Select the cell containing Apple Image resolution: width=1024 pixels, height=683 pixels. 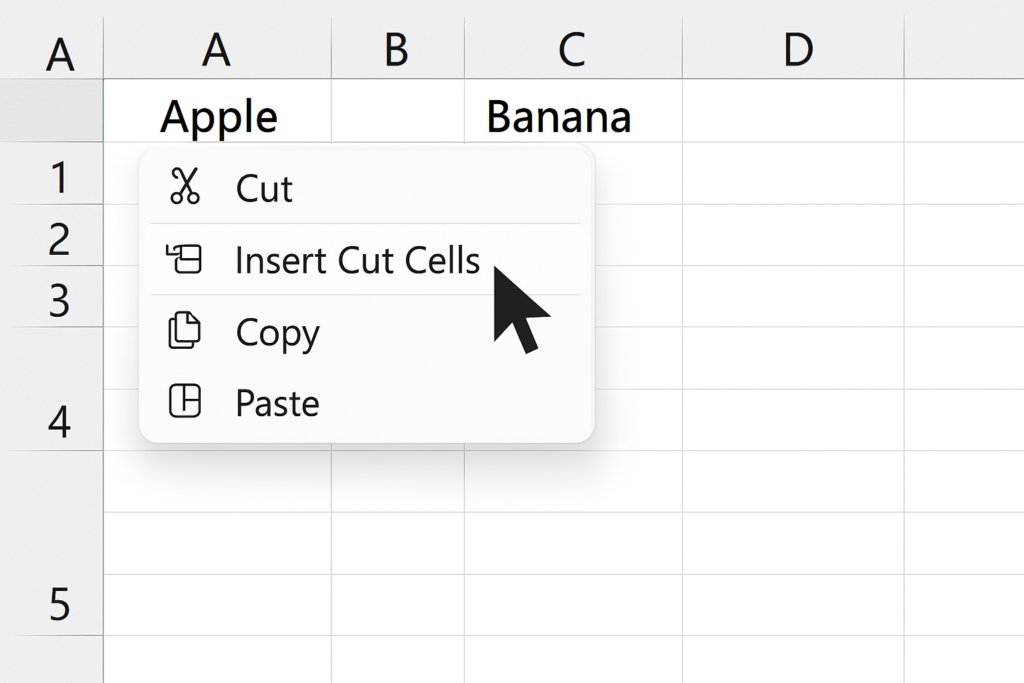(217, 111)
